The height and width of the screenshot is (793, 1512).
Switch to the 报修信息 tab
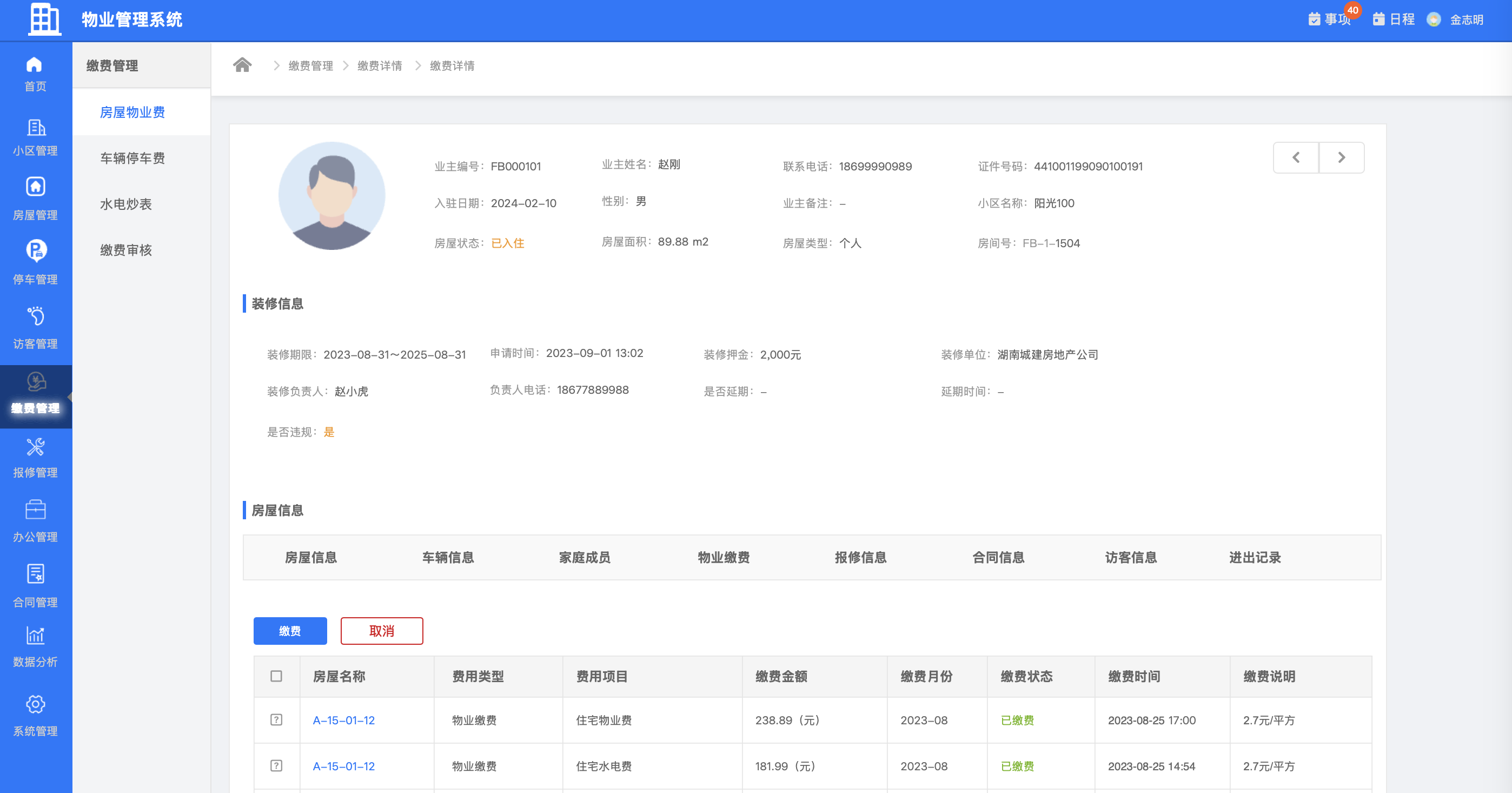(860, 558)
